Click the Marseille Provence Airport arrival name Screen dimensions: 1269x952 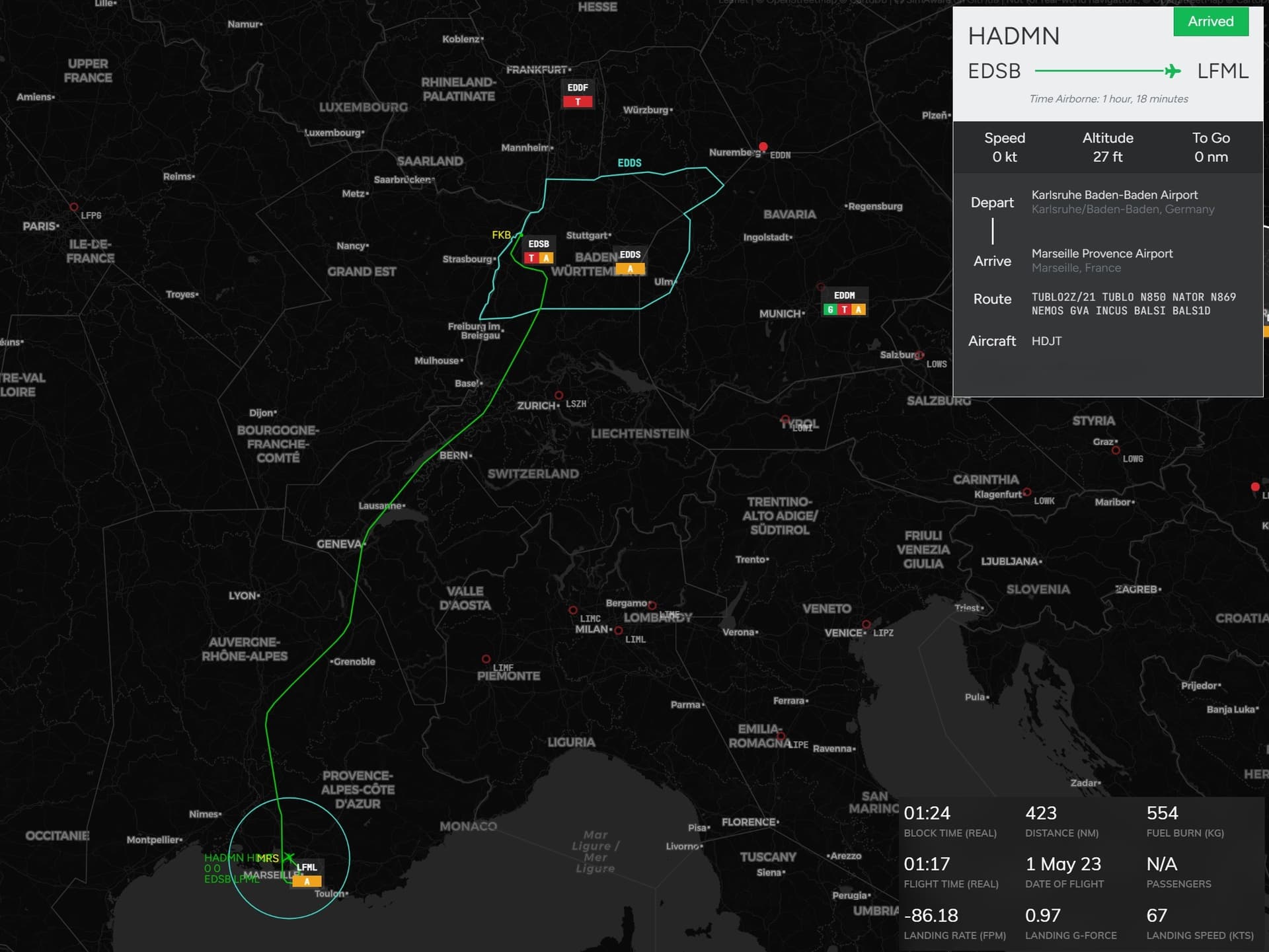pyautogui.click(x=1102, y=253)
